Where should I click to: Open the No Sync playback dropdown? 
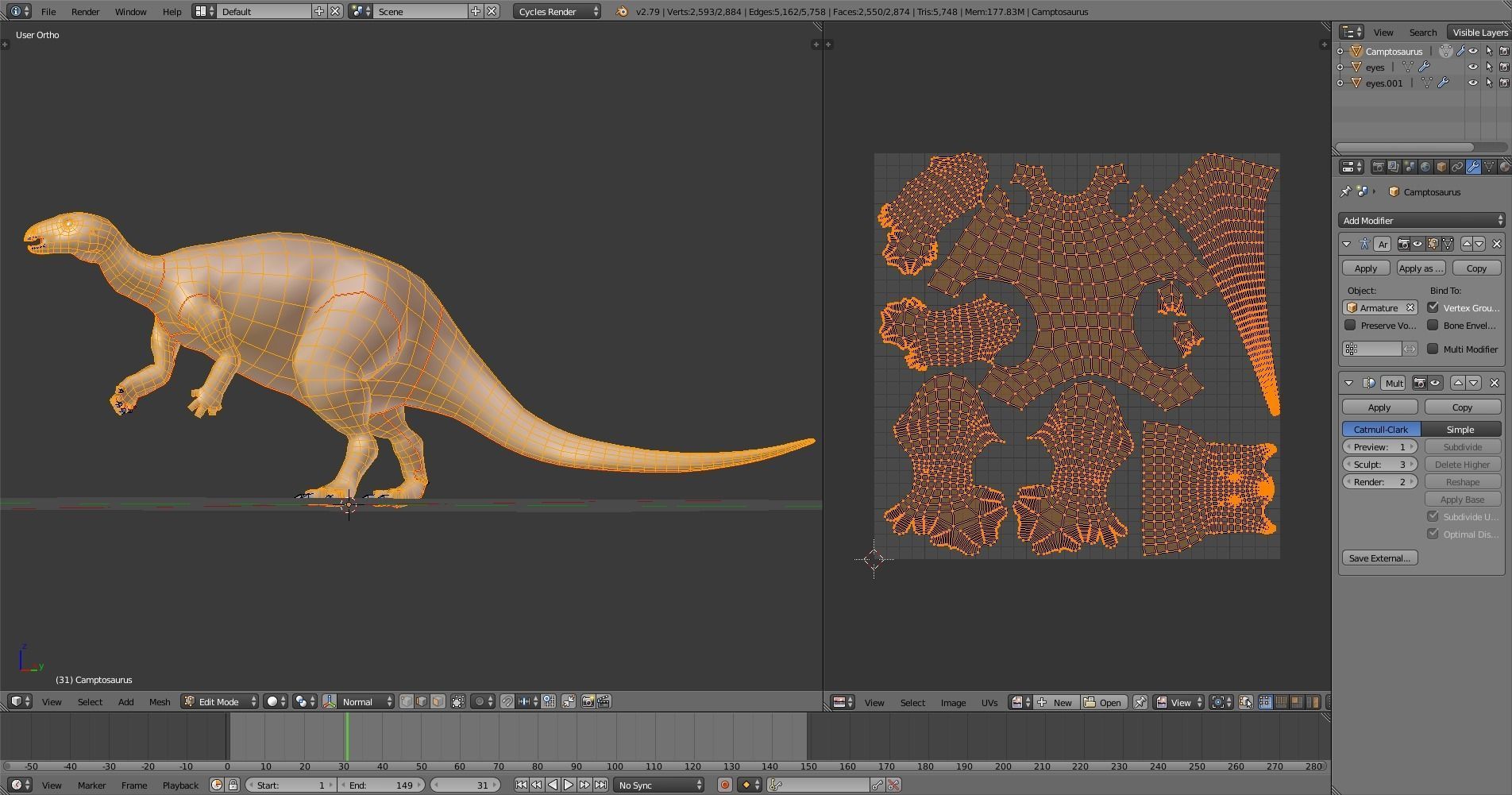point(659,785)
